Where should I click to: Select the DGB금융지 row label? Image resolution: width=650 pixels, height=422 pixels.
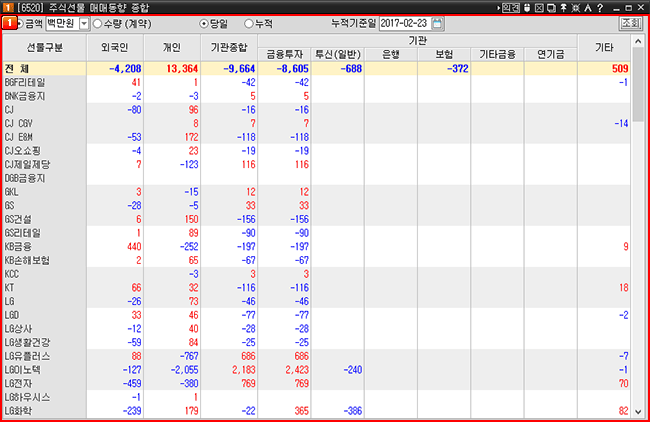(25, 178)
